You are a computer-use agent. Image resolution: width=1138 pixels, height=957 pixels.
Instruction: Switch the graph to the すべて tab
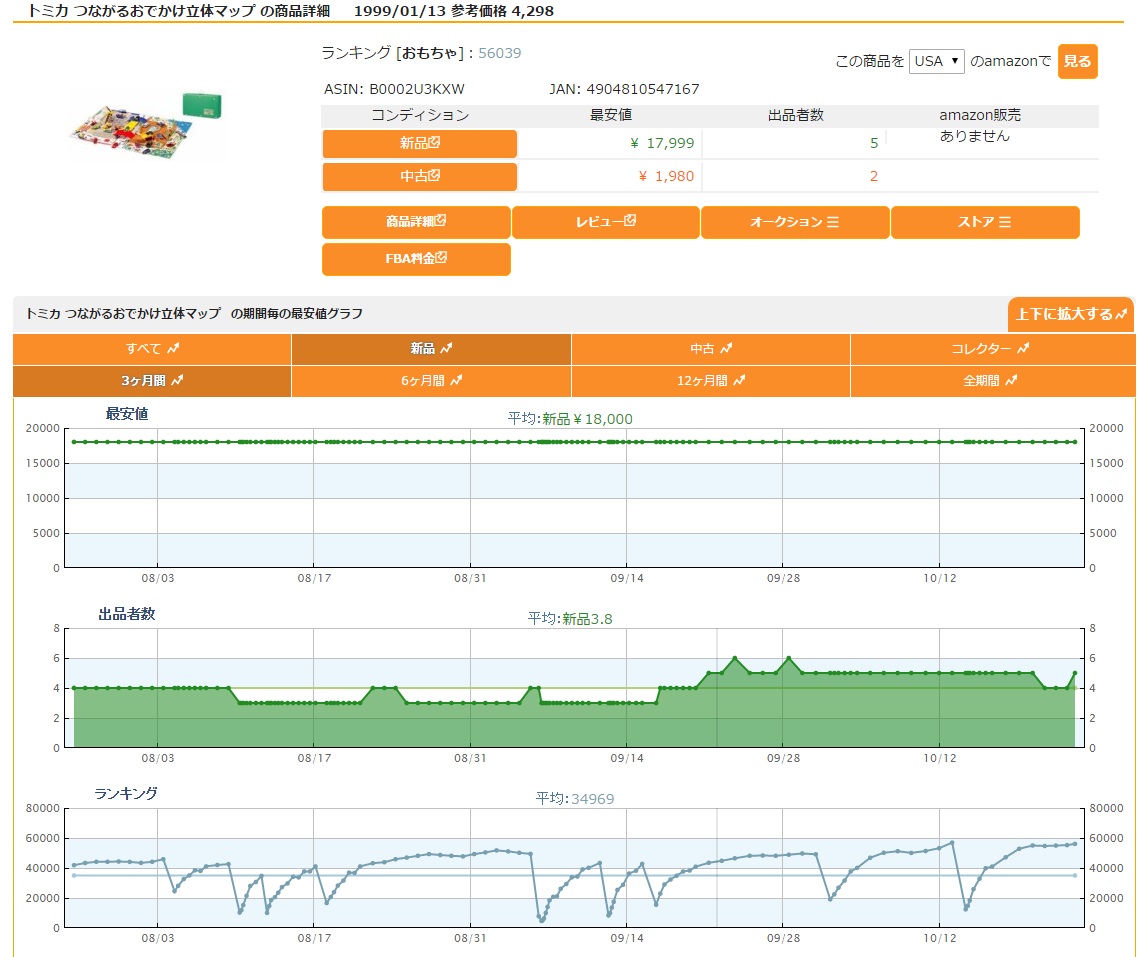click(x=152, y=349)
